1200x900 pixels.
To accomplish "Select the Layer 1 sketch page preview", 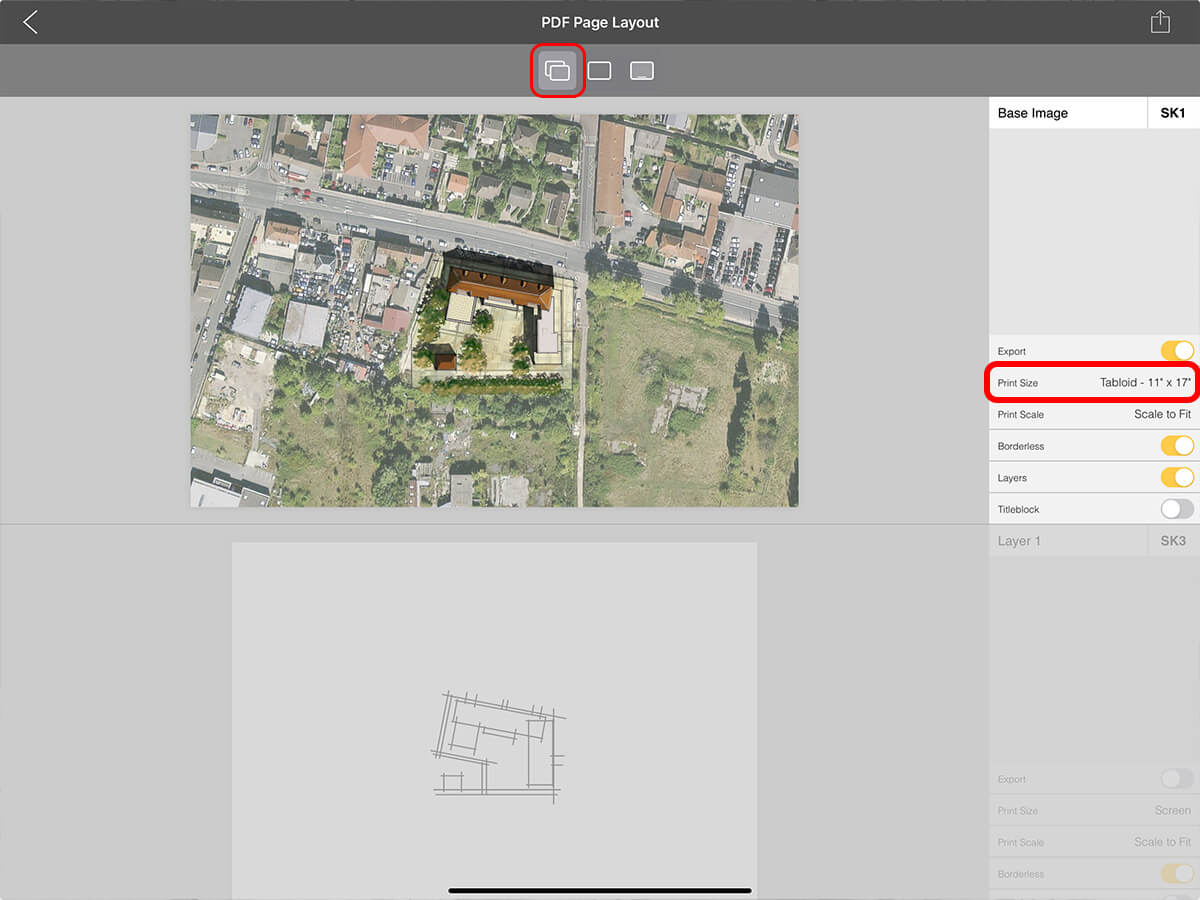I will (x=494, y=720).
